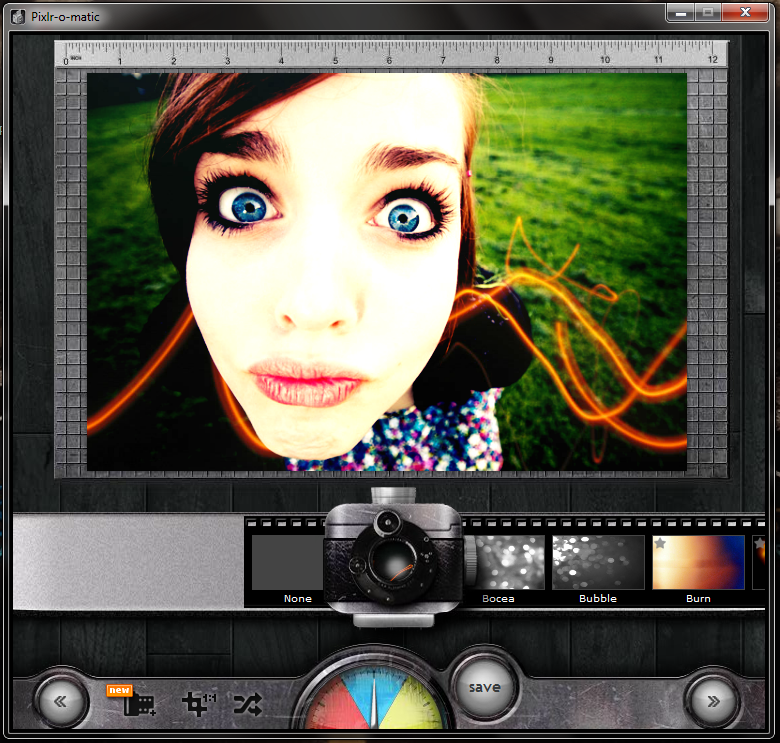Screen dimensions: 780x743
Task: Click the back double-arrow round button
Action: coord(61,701)
